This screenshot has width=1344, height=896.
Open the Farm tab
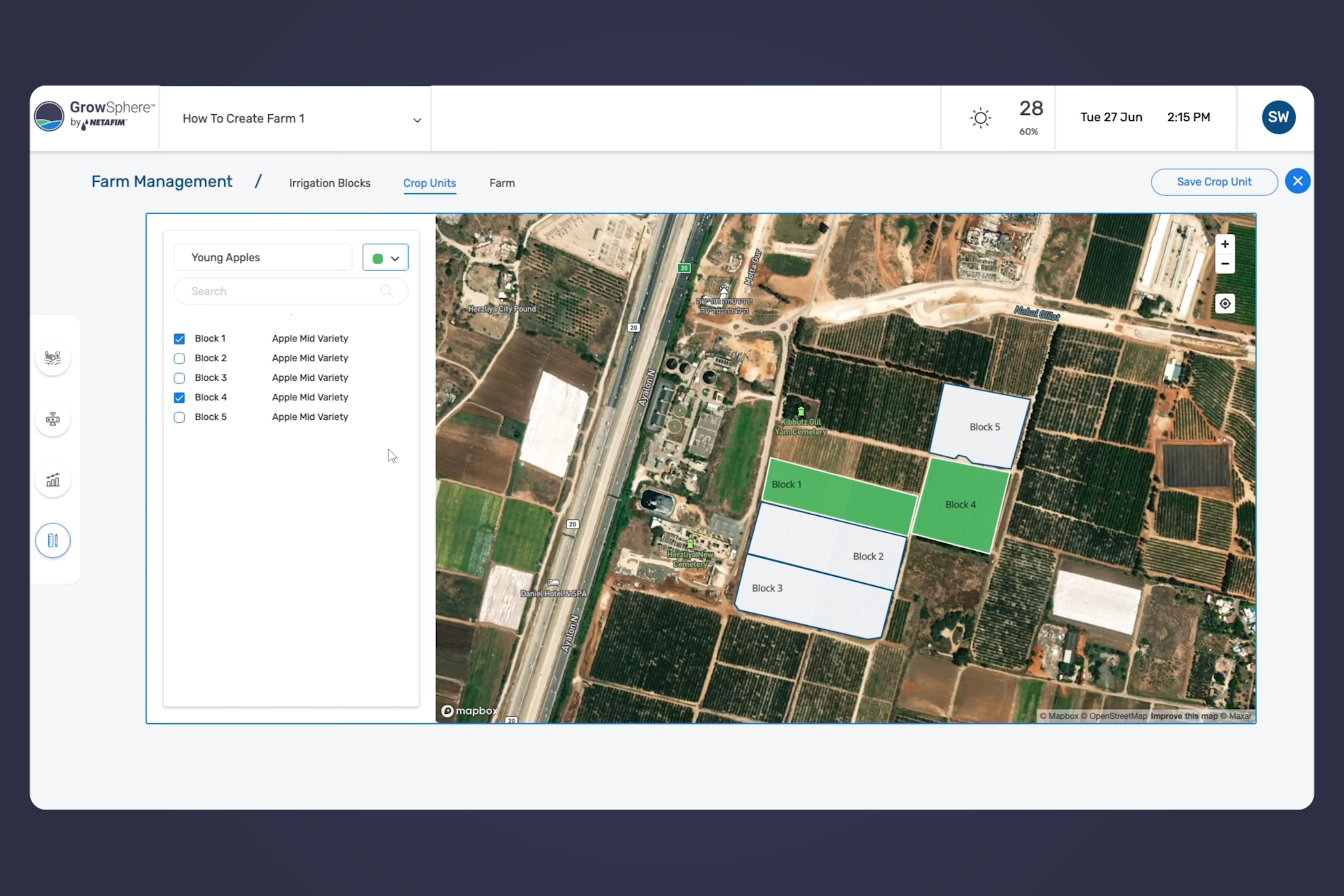pyautogui.click(x=502, y=183)
